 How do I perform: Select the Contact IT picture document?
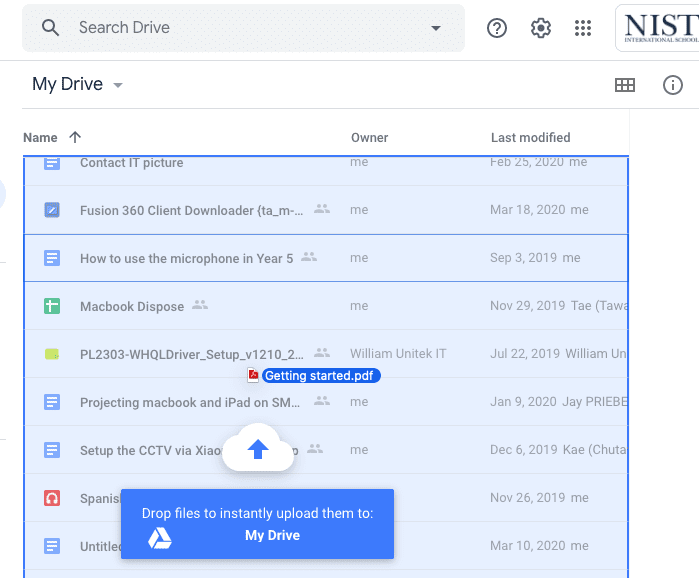131,163
